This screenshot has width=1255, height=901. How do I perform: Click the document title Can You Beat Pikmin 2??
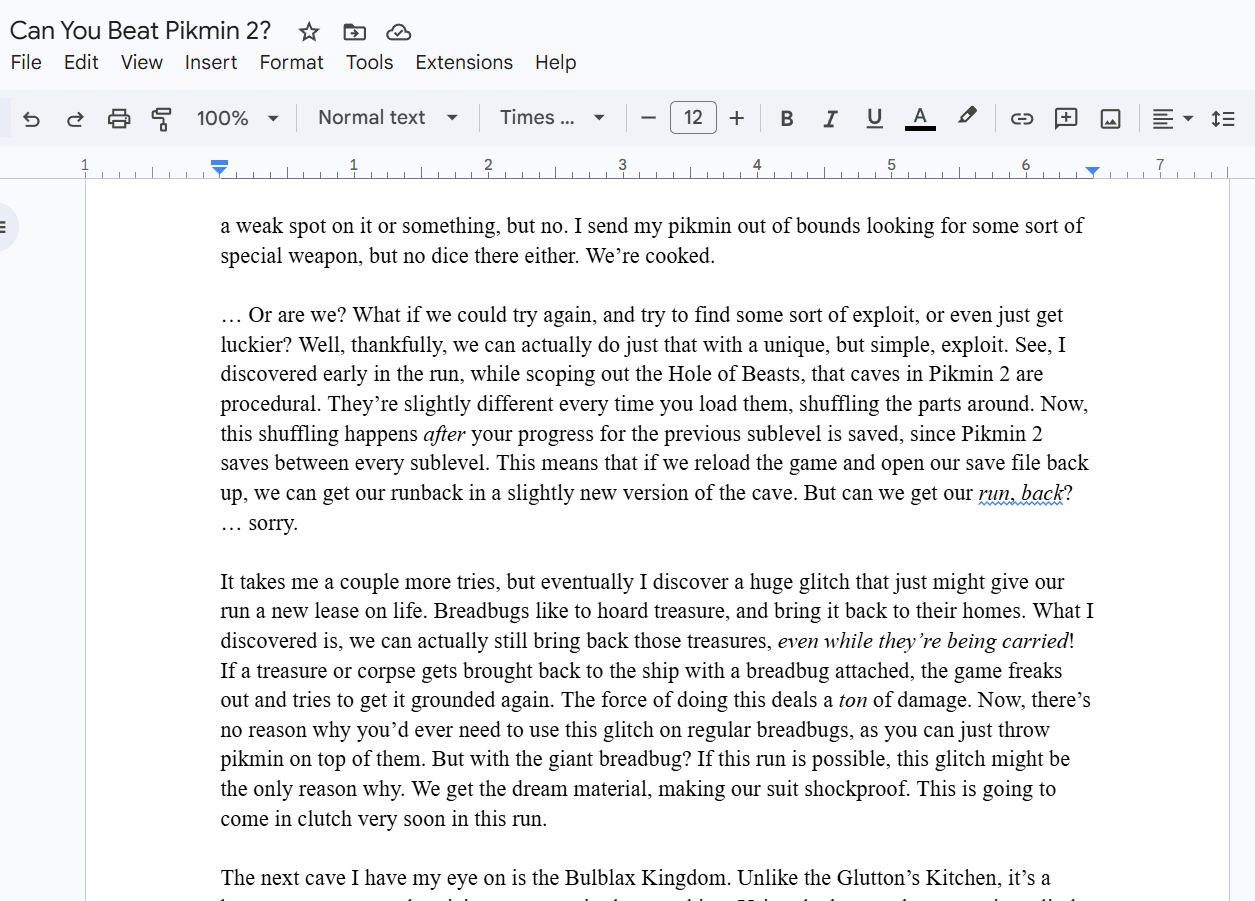click(x=140, y=31)
